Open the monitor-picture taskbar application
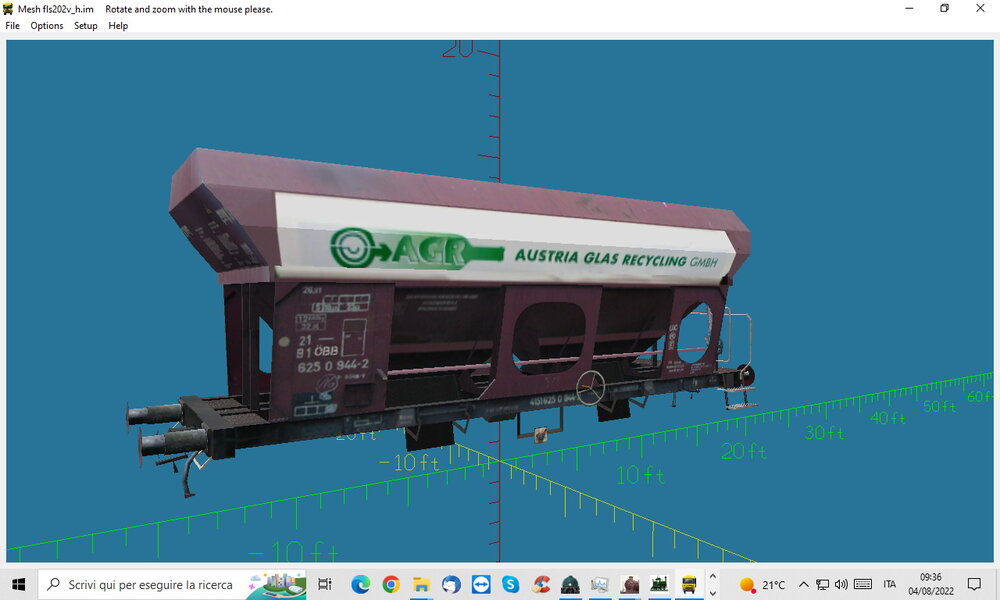The height and width of the screenshot is (600, 1000). 600,584
